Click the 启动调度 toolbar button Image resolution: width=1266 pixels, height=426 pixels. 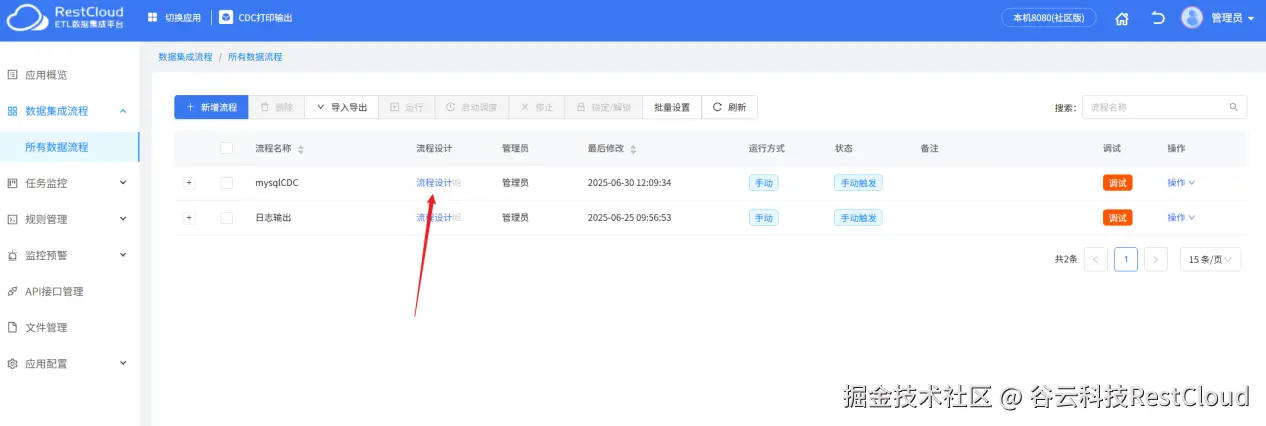pyautogui.click(x=472, y=107)
